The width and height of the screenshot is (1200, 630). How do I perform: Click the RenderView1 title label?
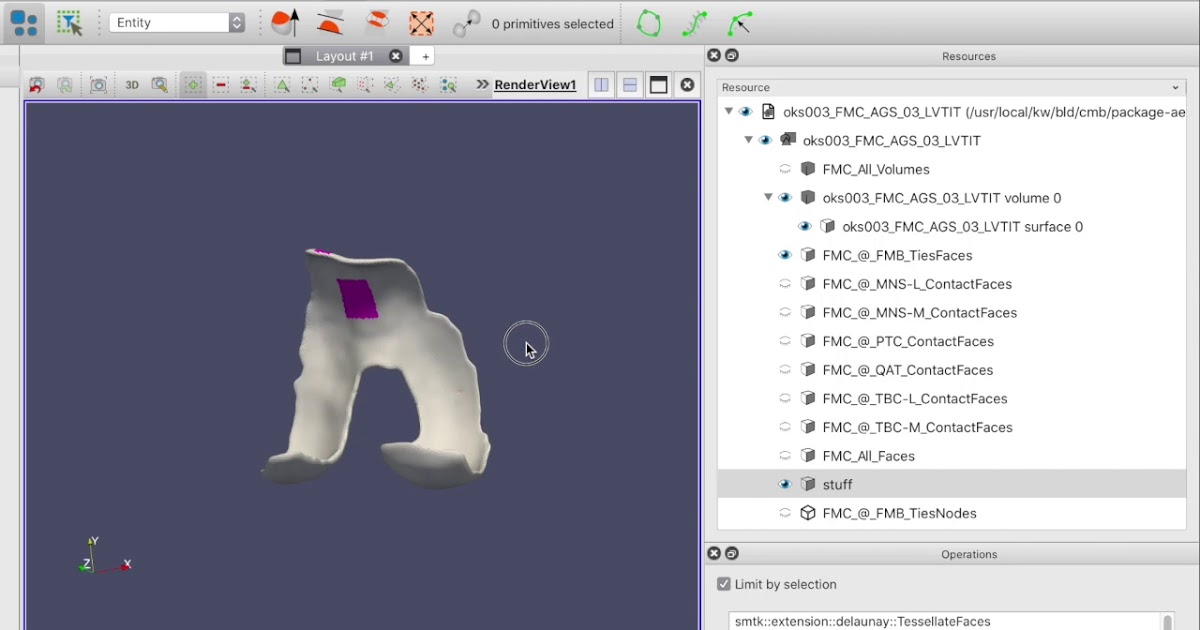tap(535, 85)
